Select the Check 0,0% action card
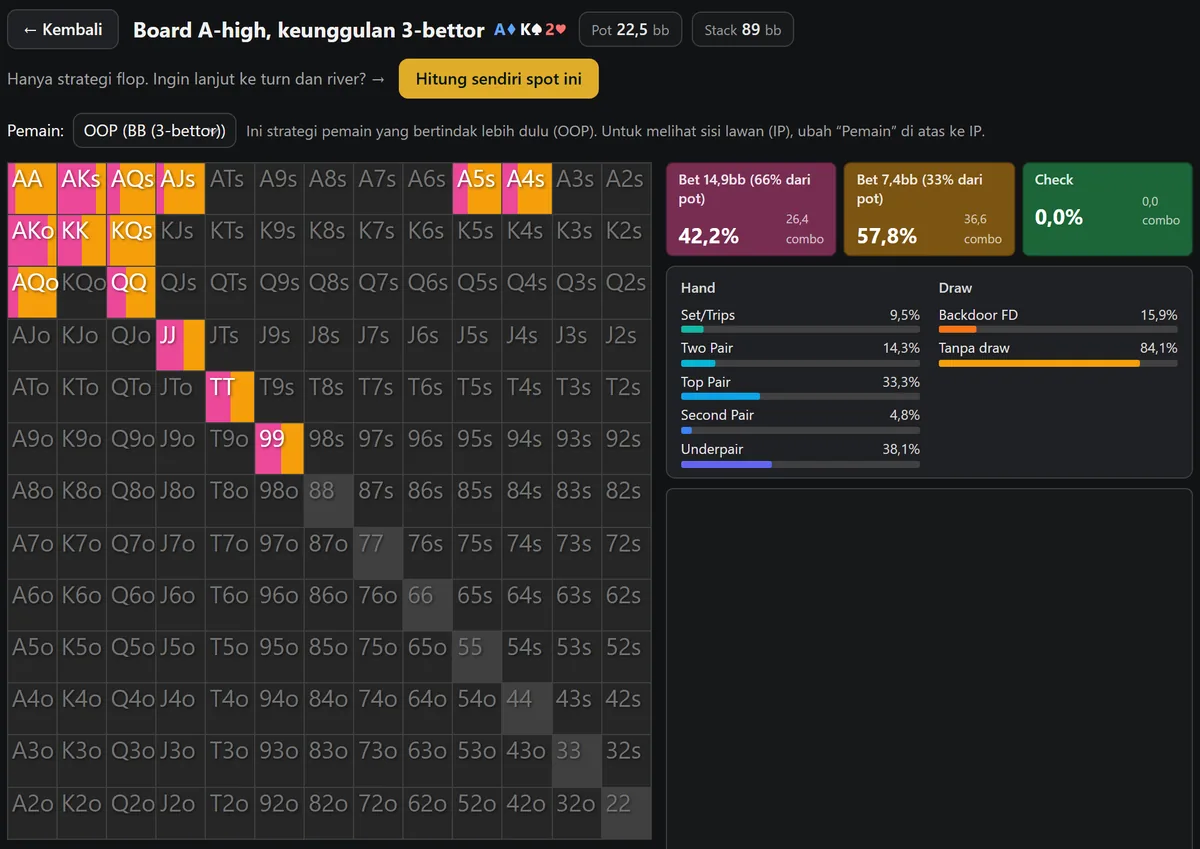 coord(1107,210)
